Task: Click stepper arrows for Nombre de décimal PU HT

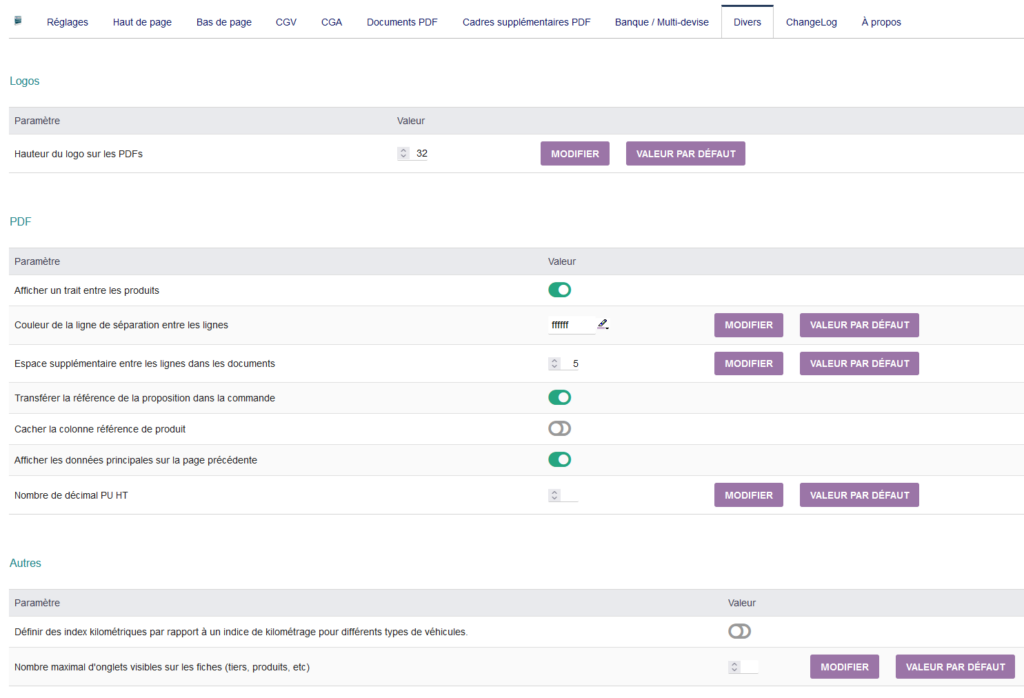Action: coord(554,495)
